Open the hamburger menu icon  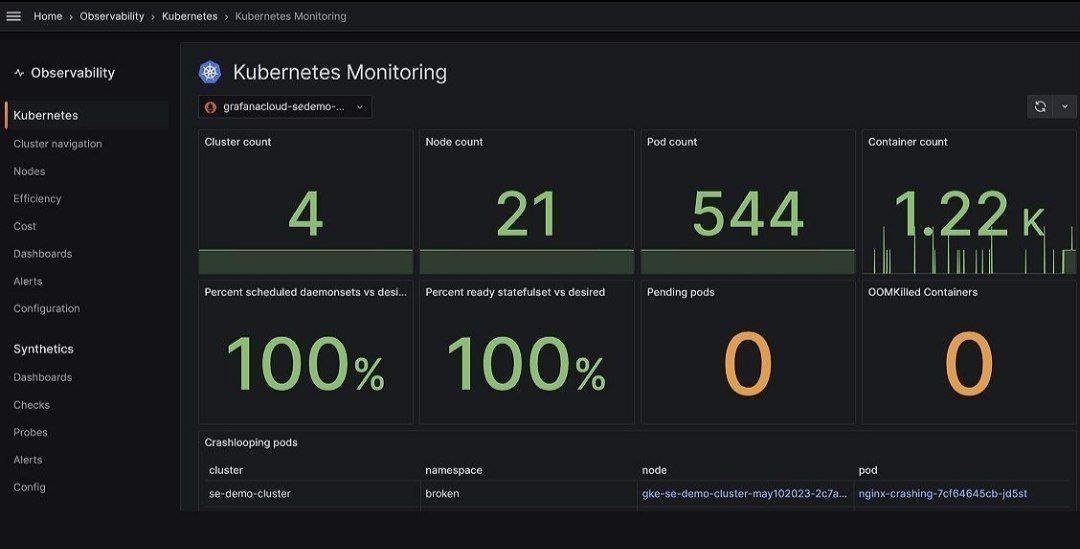point(13,16)
